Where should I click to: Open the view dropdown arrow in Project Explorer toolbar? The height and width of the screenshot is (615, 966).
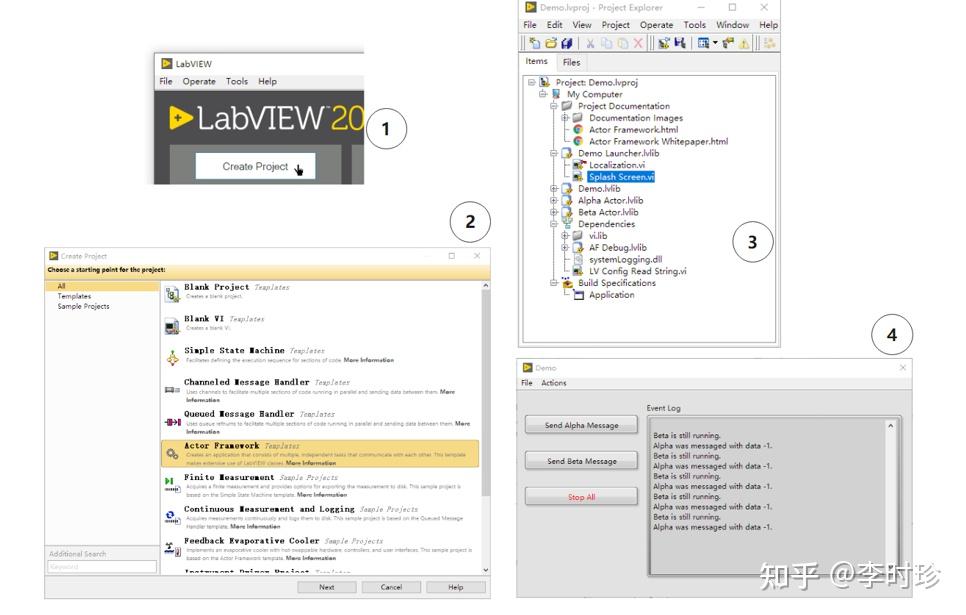coord(714,41)
